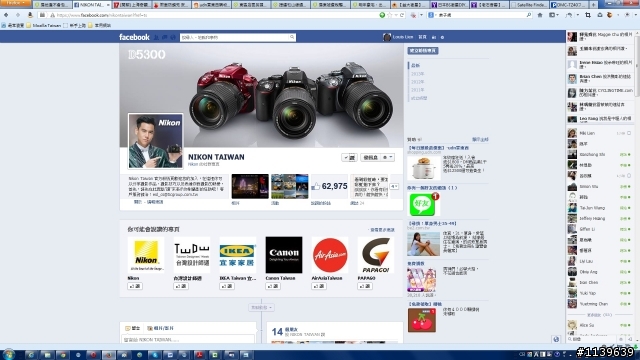This screenshot has height=360, width=640.
Task: Open the AirAsiaTaiwan suggested page logo
Action: (x=330, y=255)
